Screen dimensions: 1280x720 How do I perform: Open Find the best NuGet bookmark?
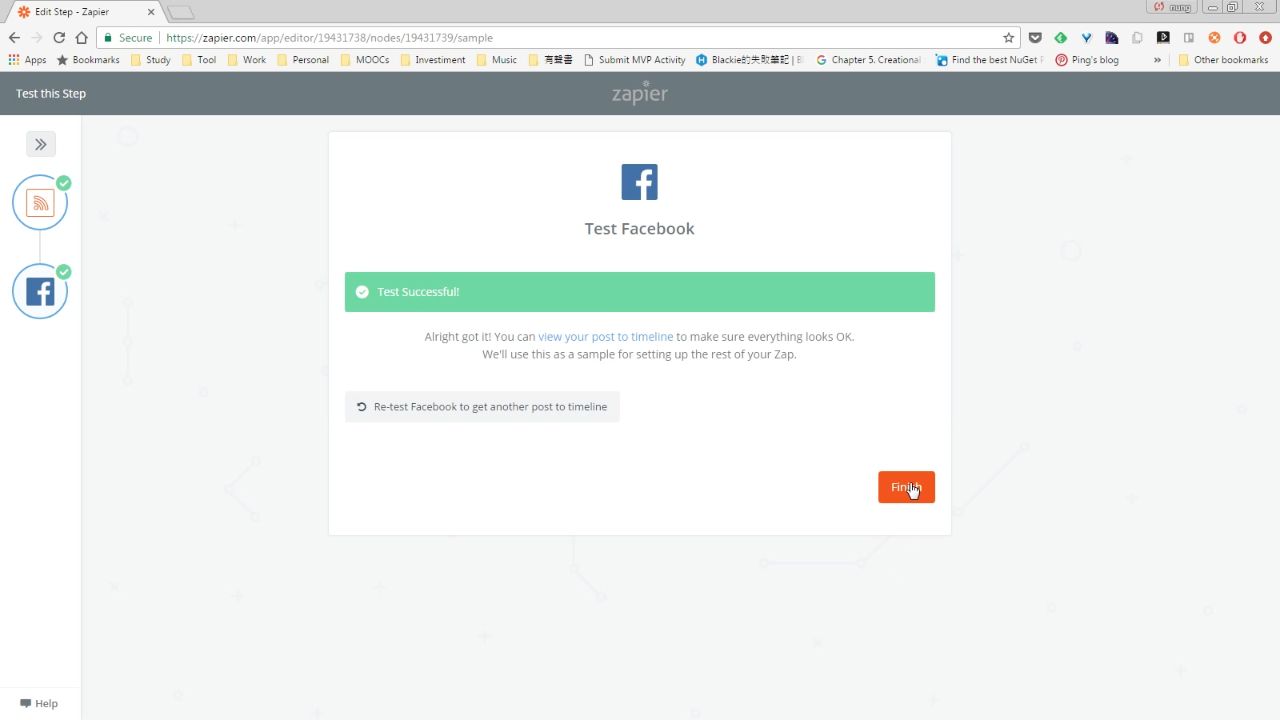coord(989,60)
